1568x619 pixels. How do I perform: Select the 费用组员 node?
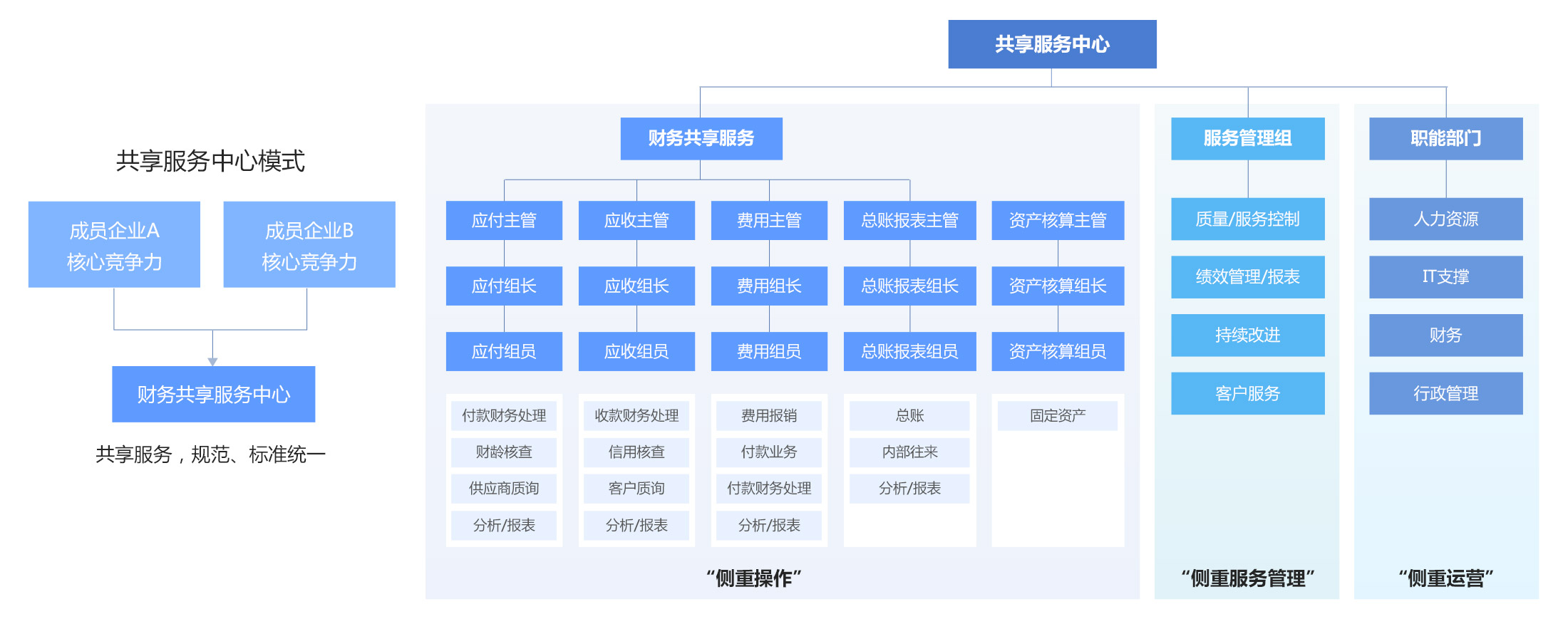point(769,351)
